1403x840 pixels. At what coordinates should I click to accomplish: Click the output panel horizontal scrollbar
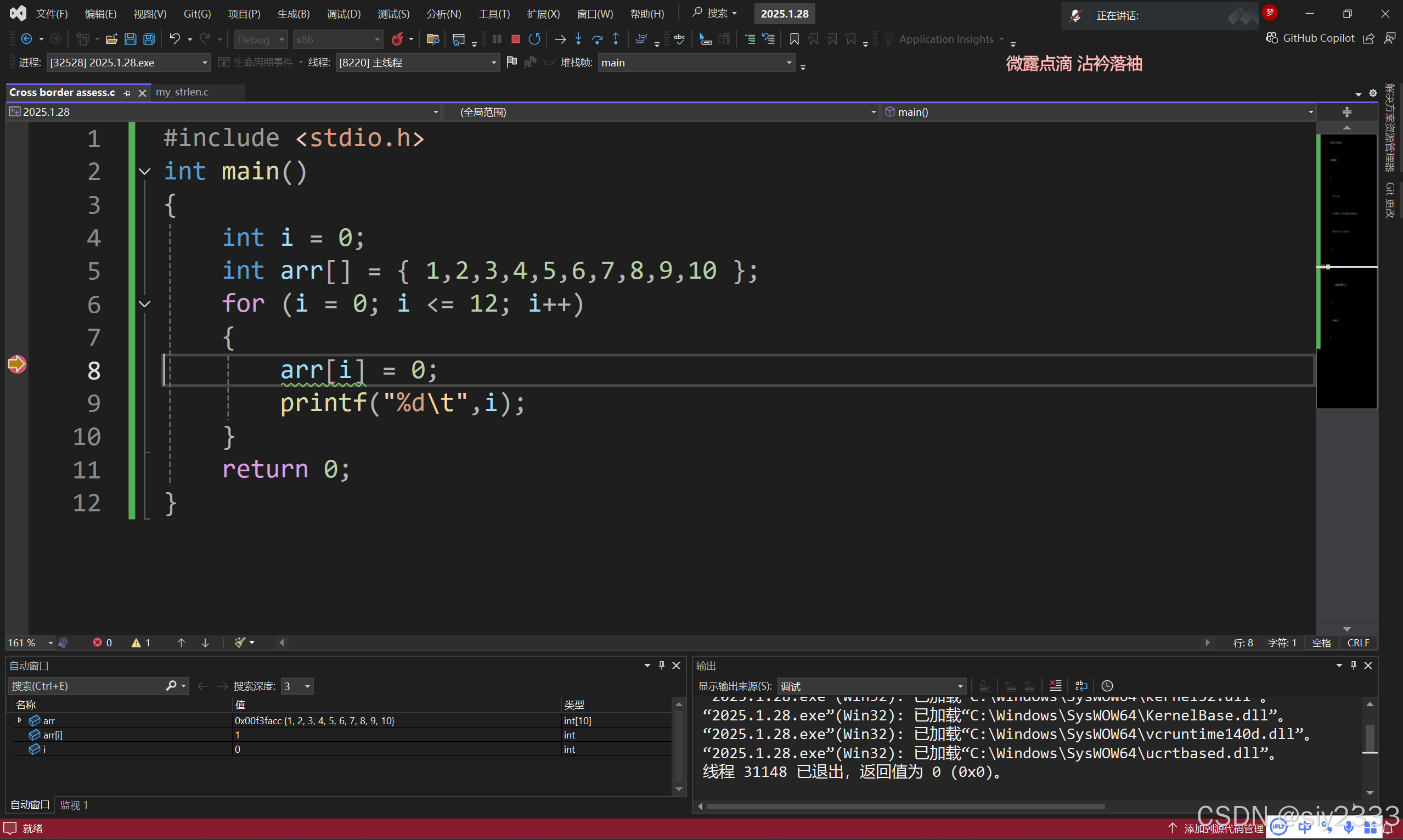click(x=905, y=806)
